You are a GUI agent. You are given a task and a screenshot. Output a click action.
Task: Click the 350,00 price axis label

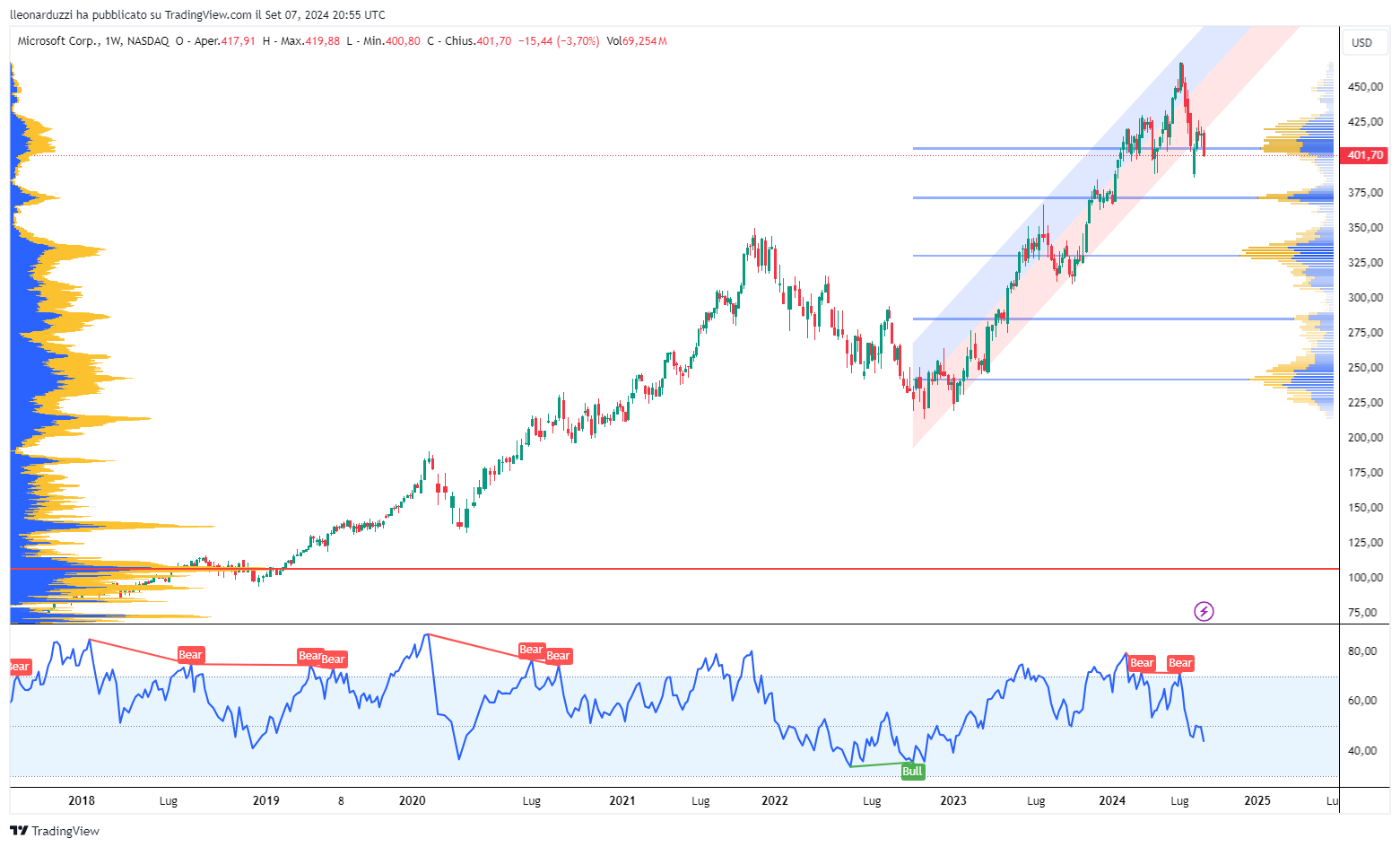[1364, 228]
